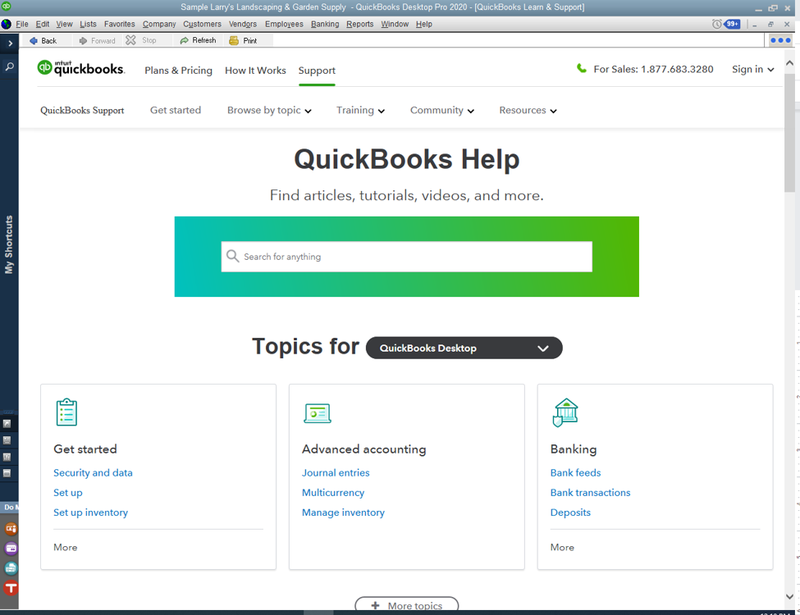Expand the Community dropdown menu

[x=442, y=110]
